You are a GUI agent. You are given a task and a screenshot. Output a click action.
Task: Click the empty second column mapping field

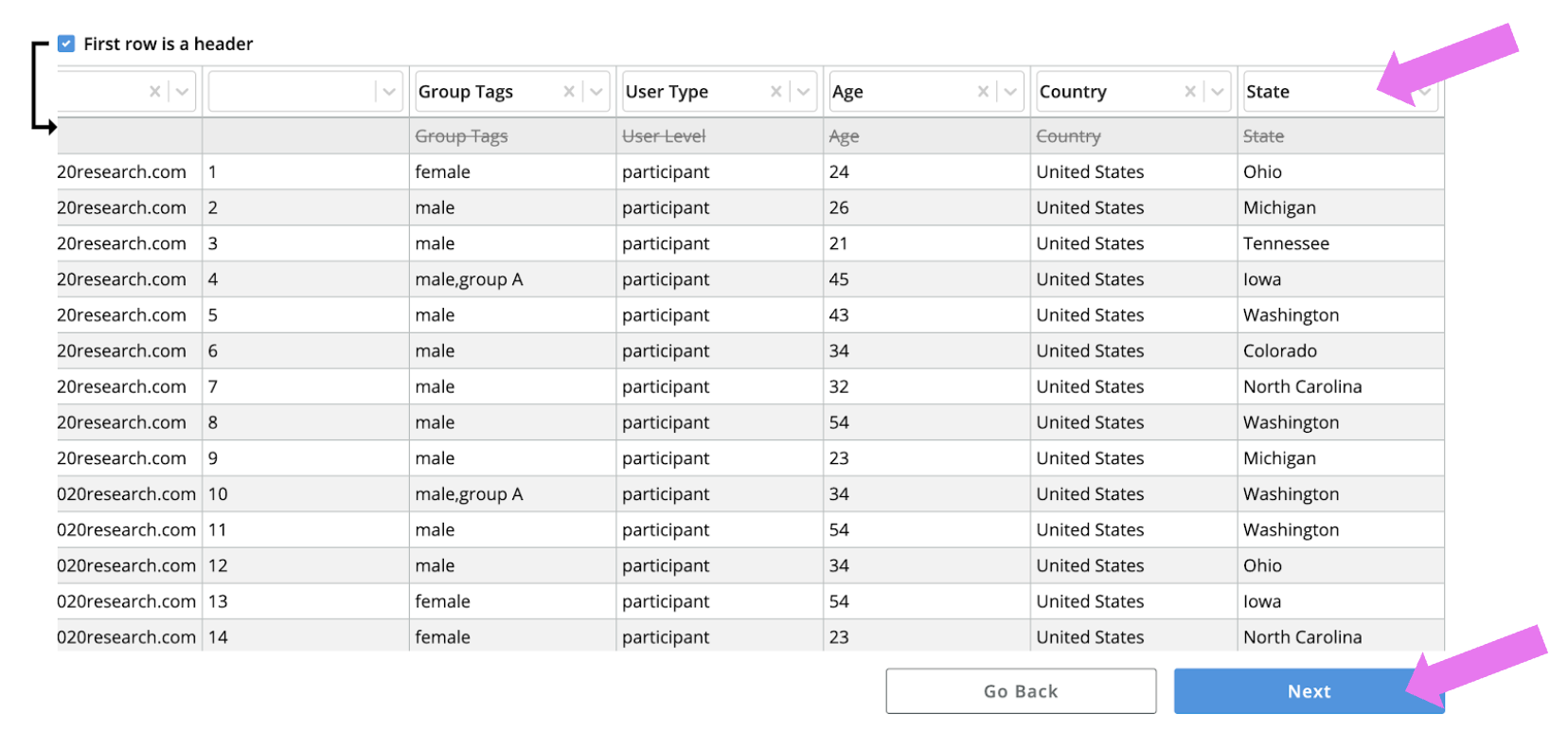[290, 92]
